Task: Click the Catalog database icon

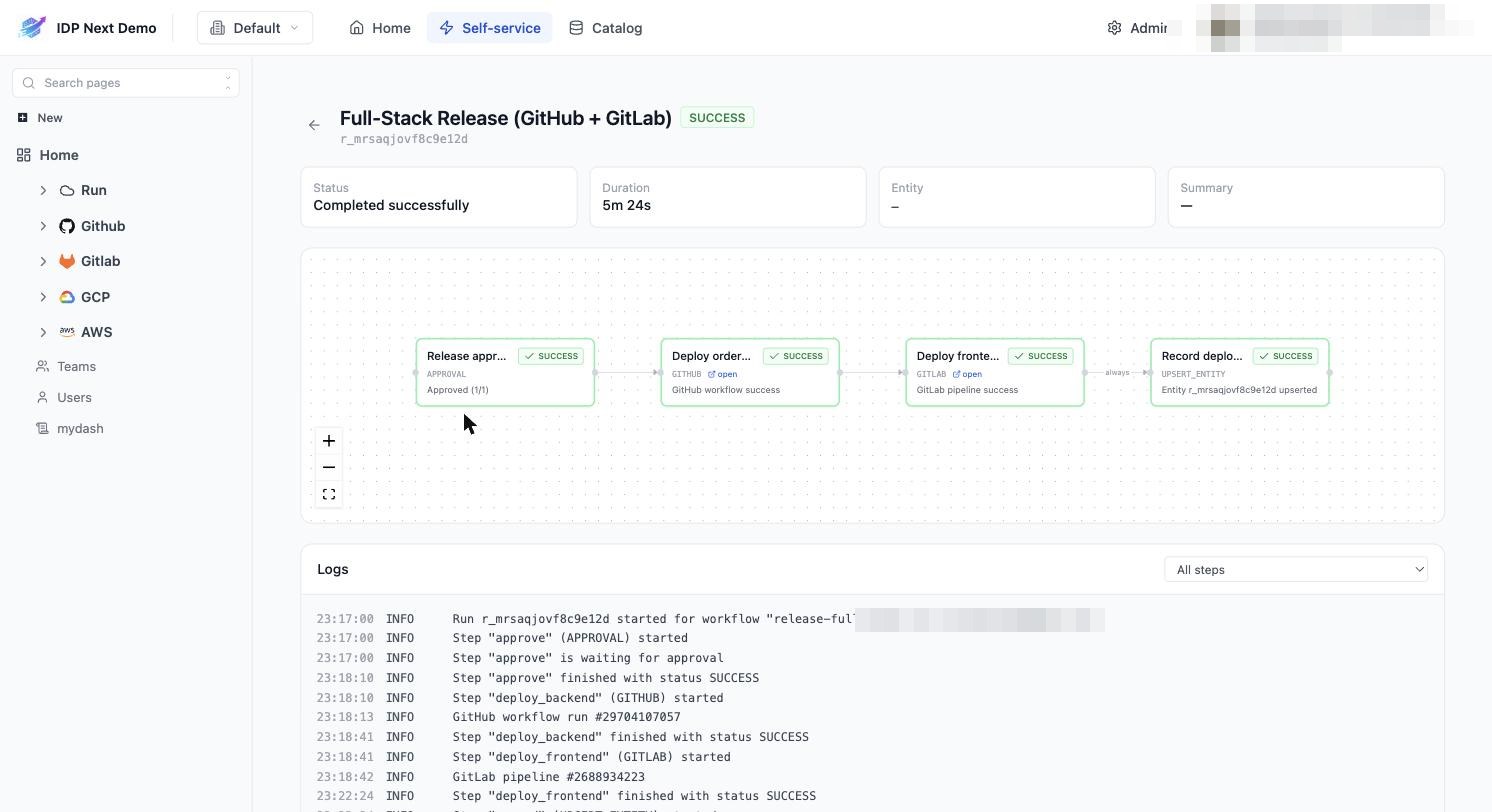Action: [576, 28]
